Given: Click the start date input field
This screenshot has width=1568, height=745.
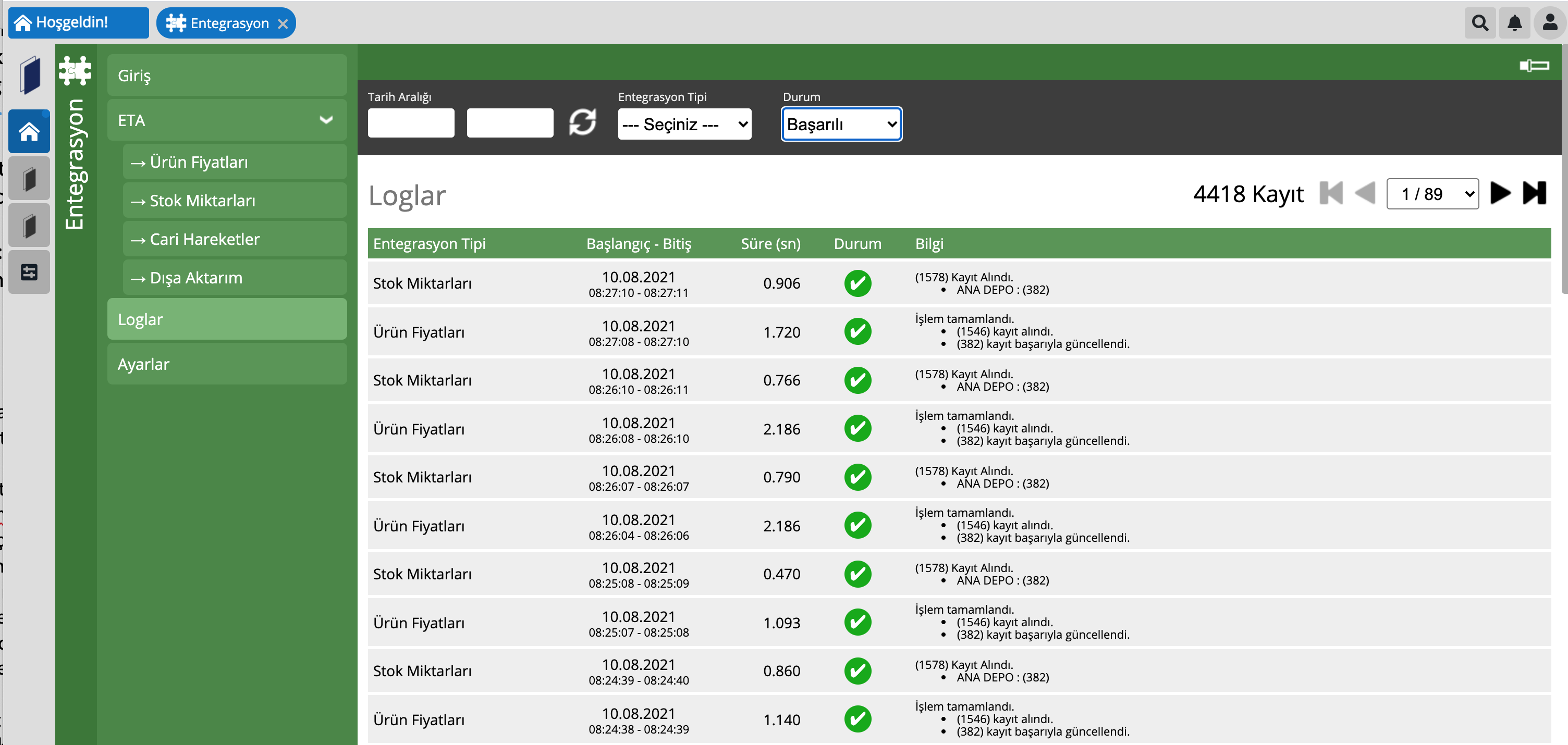Looking at the screenshot, I should click(x=411, y=123).
